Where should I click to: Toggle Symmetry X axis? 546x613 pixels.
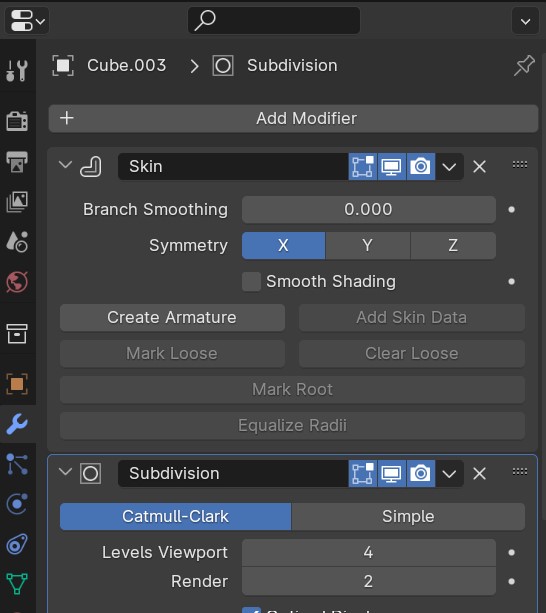click(283, 246)
